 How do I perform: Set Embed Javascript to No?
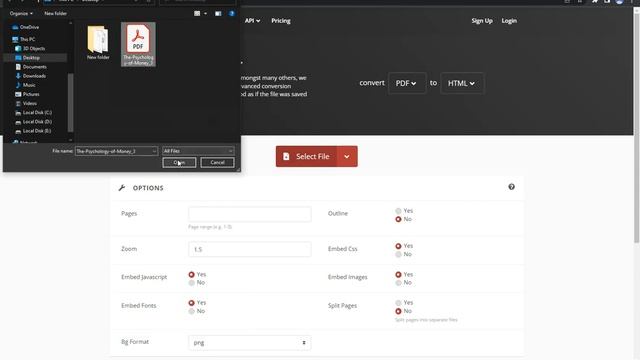(191, 283)
